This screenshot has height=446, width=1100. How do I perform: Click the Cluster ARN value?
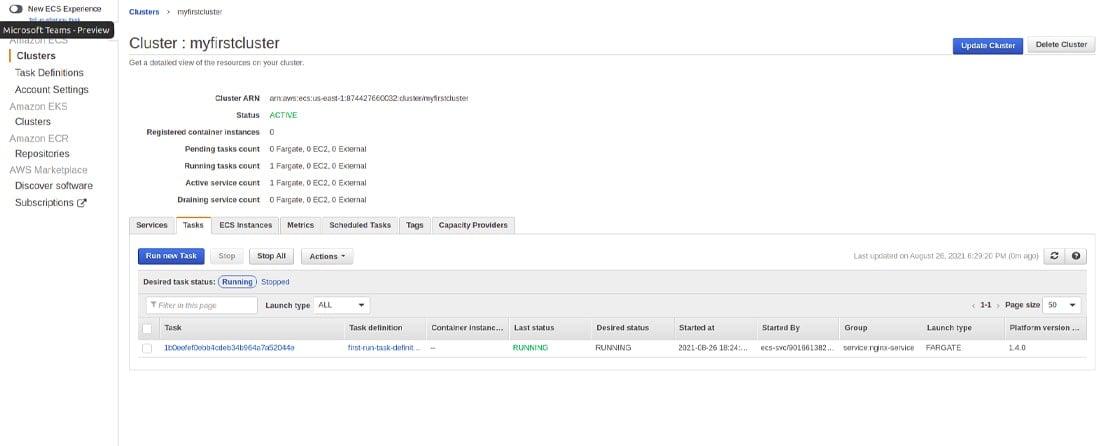[368, 98]
